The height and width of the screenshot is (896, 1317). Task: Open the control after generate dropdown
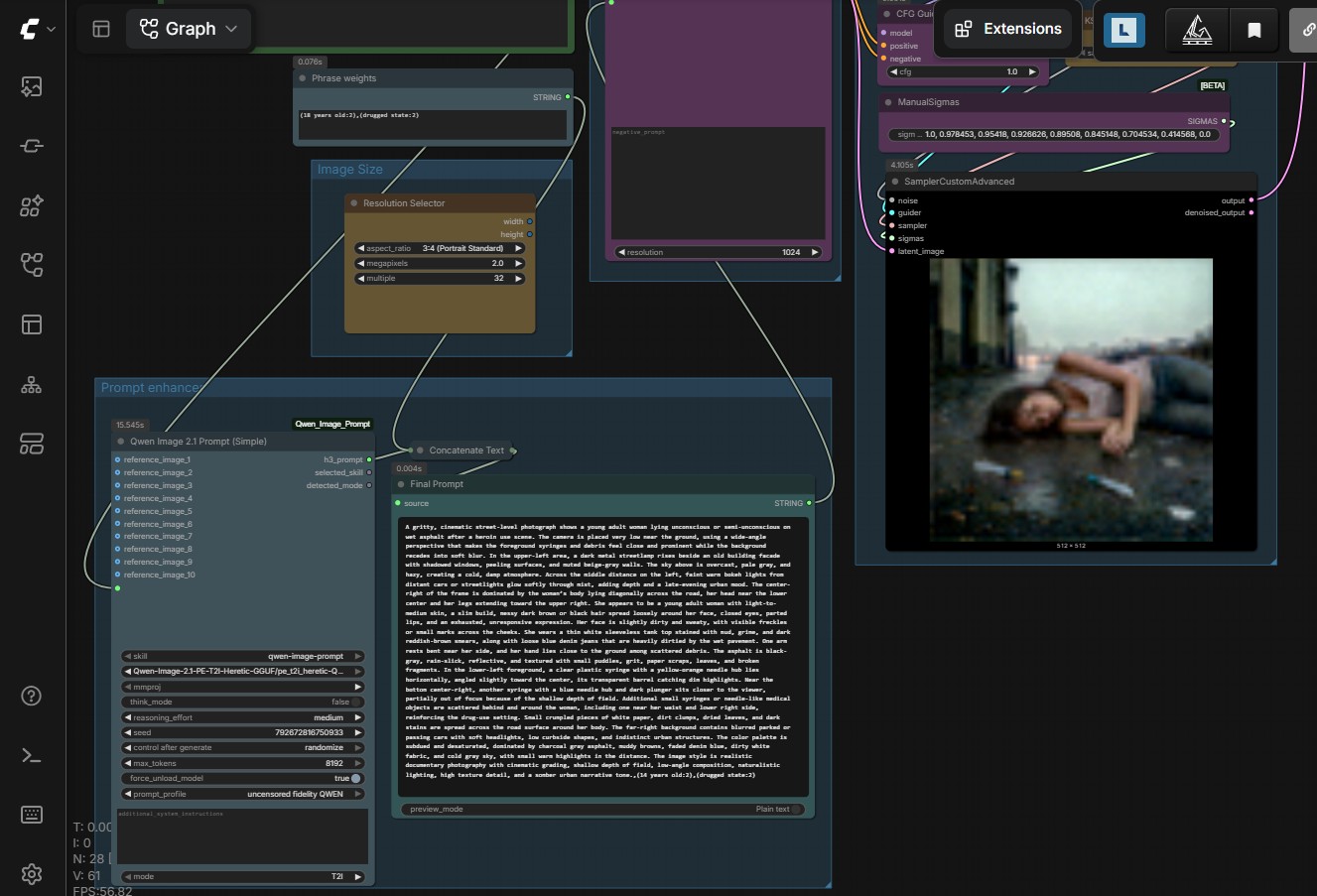(243, 747)
